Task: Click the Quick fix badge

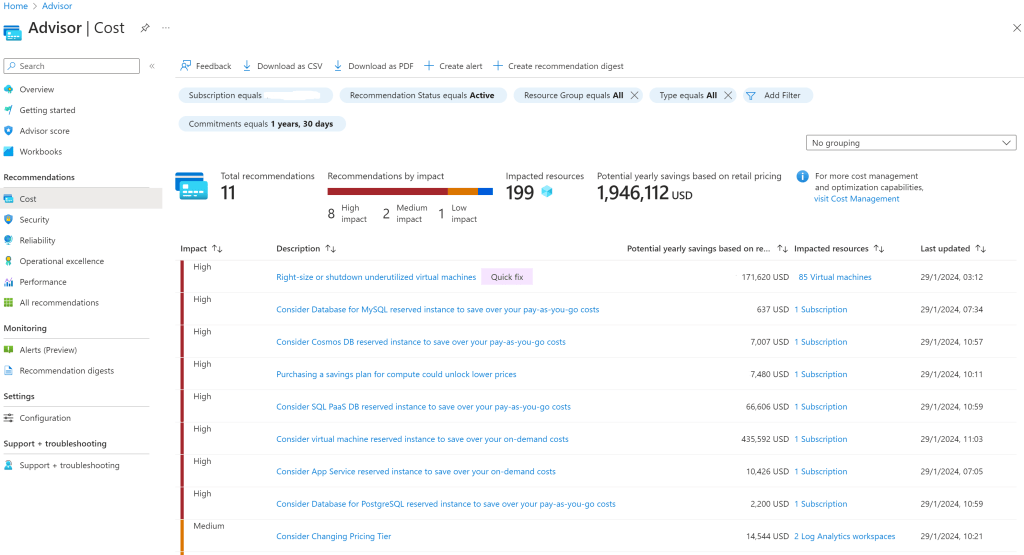Action: coord(507,277)
